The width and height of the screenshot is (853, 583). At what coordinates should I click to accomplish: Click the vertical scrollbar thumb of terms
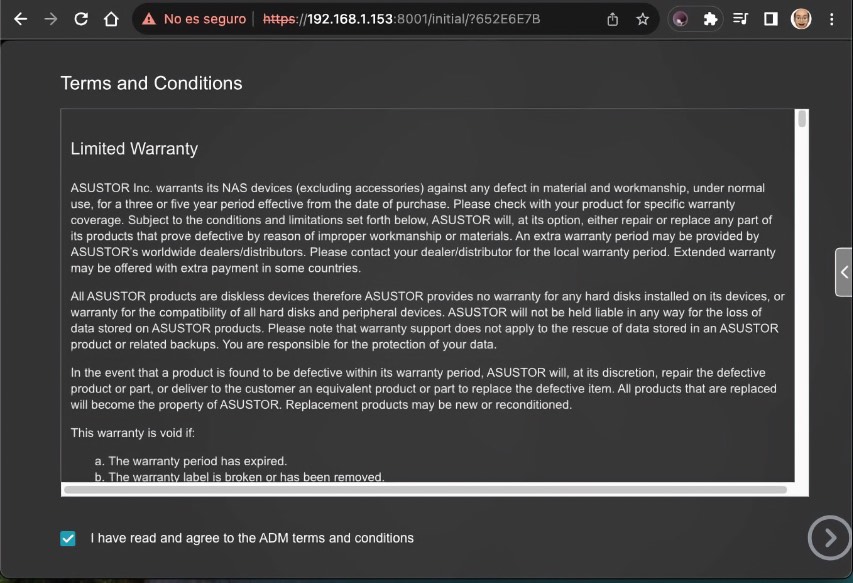tap(801, 119)
